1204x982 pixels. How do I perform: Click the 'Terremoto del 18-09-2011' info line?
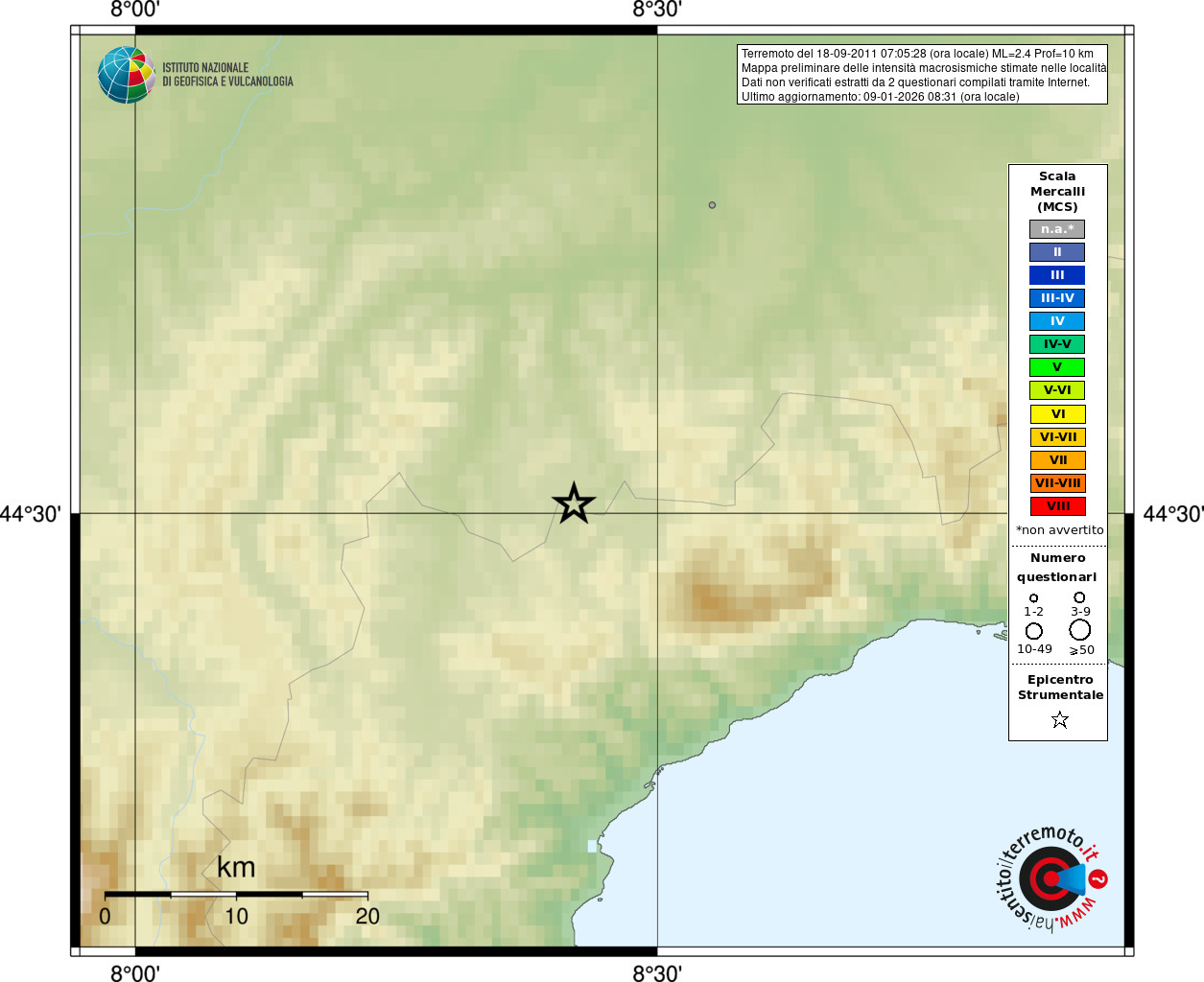point(917,54)
